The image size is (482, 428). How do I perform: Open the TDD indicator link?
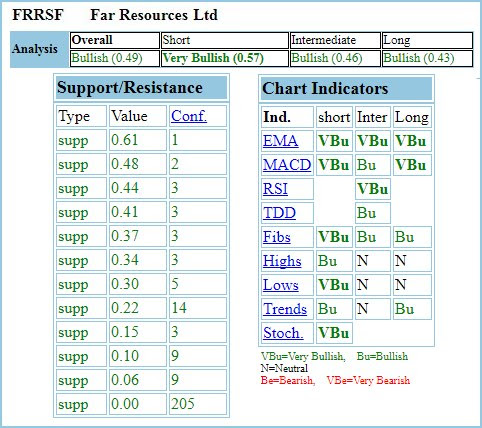(x=279, y=213)
